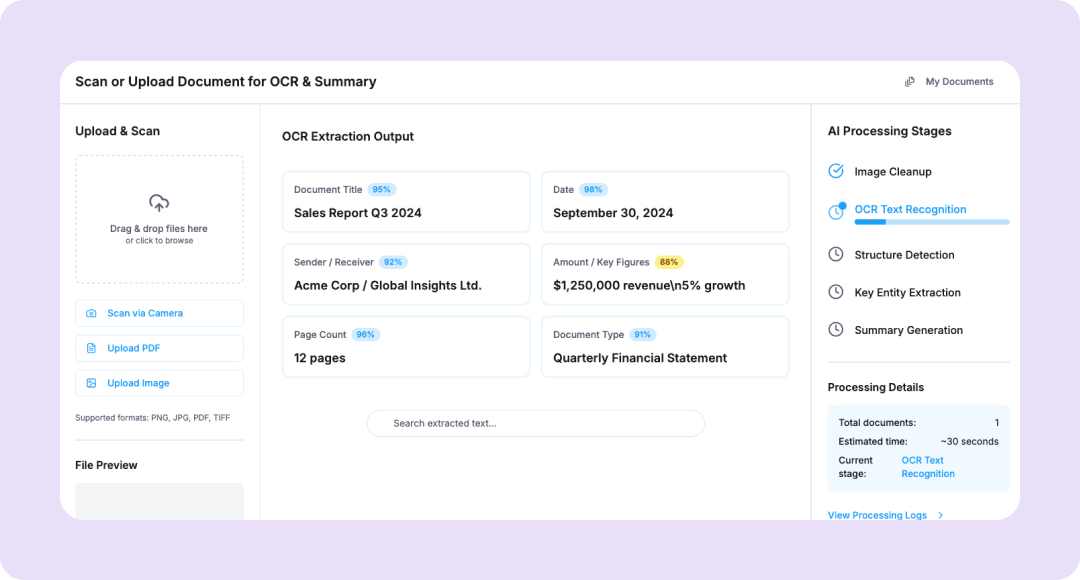Expand the View Processing Logs chevron
The height and width of the screenshot is (580, 1080).
point(941,516)
